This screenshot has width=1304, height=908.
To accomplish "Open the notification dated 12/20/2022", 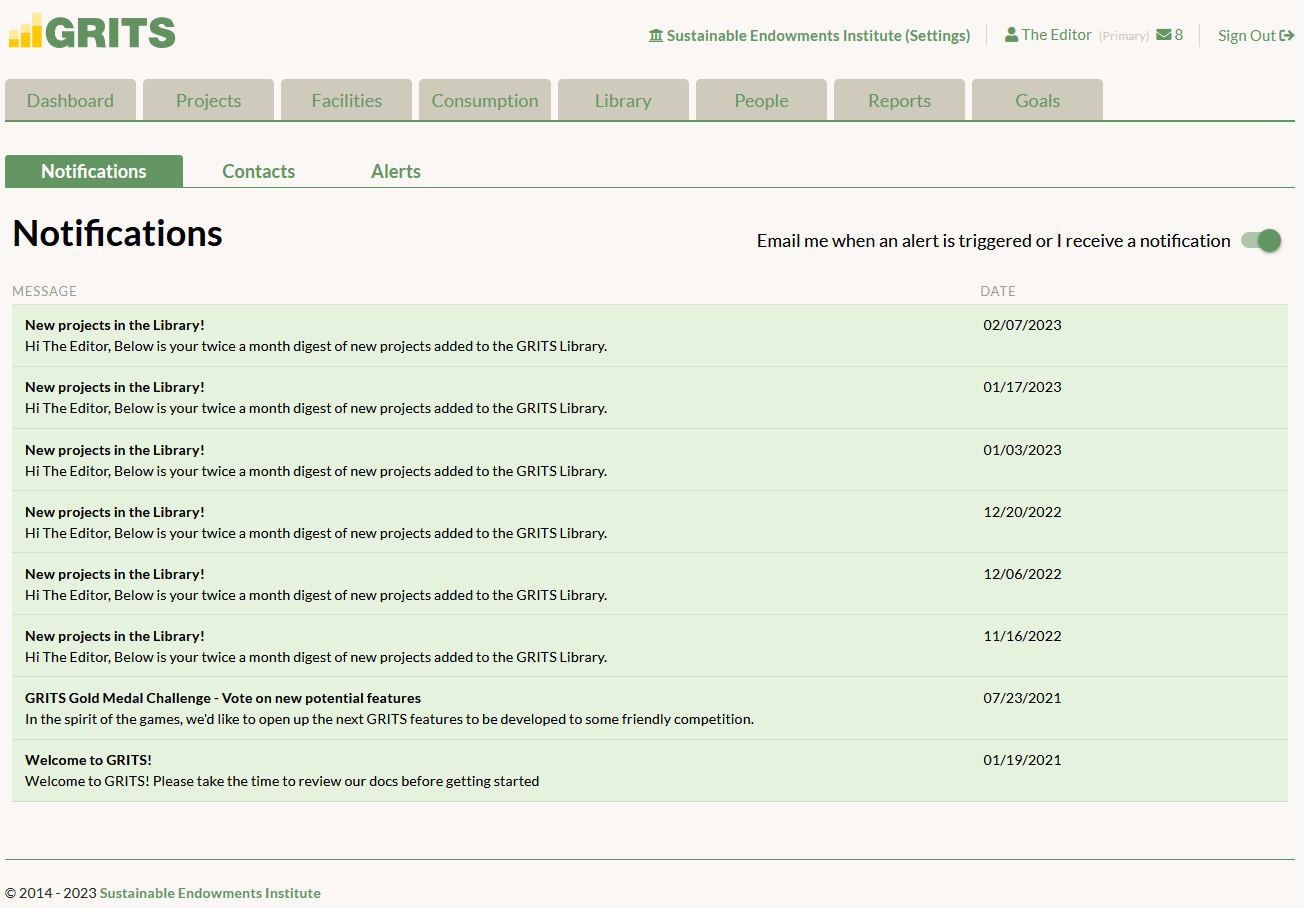I will [x=650, y=522].
